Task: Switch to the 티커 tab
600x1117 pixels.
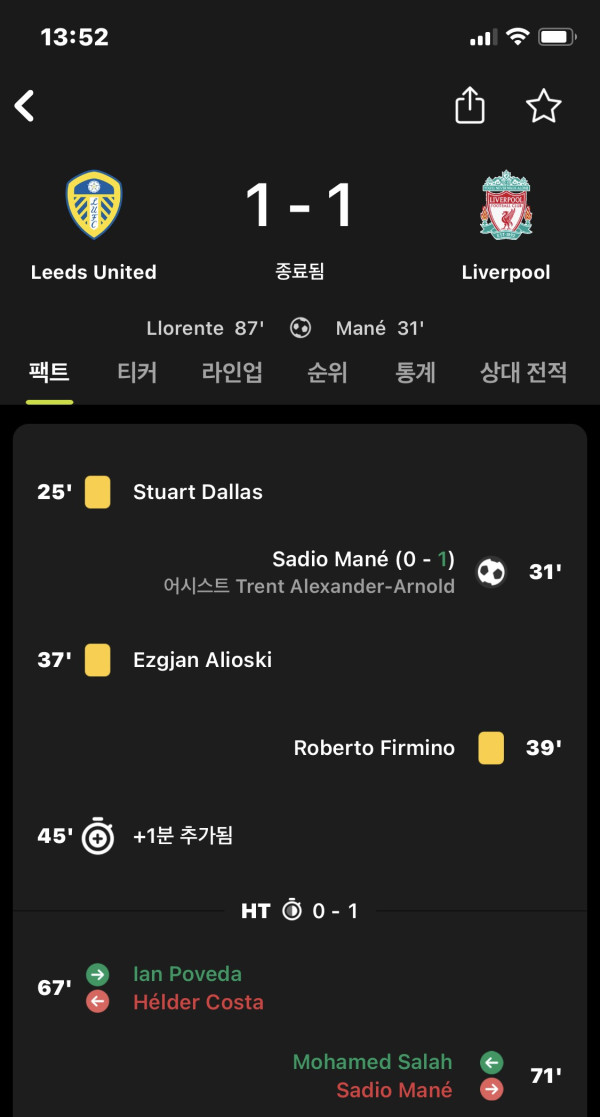Action: (137, 372)
